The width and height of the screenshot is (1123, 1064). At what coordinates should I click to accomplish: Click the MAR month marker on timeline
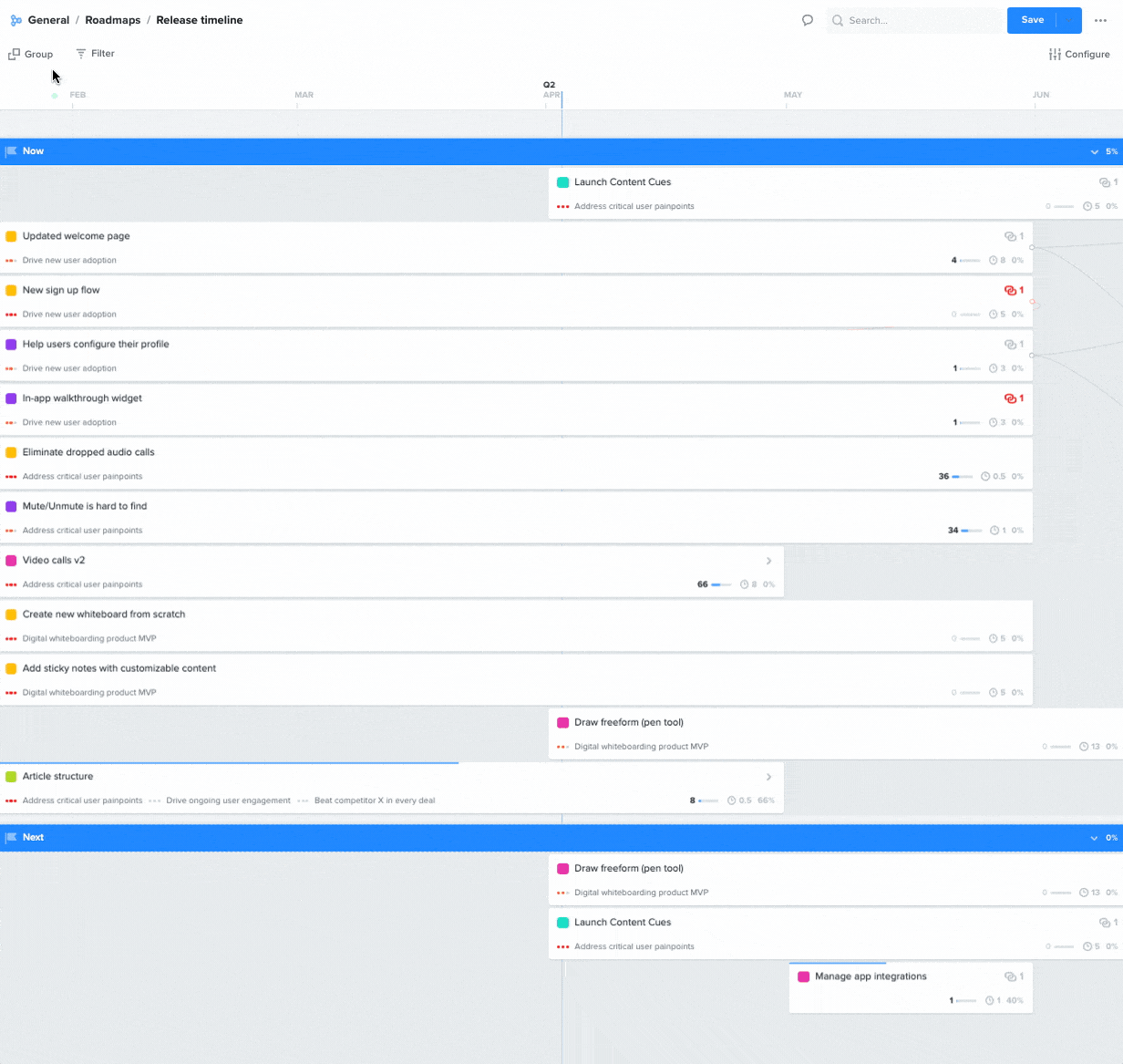[x=304, y=95]
